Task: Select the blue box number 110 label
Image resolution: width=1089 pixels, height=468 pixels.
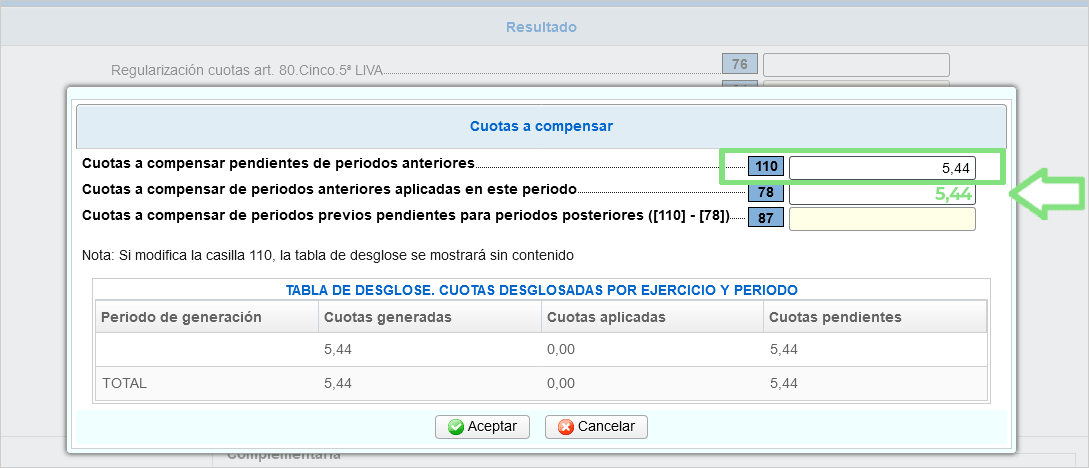Action: 766,168
